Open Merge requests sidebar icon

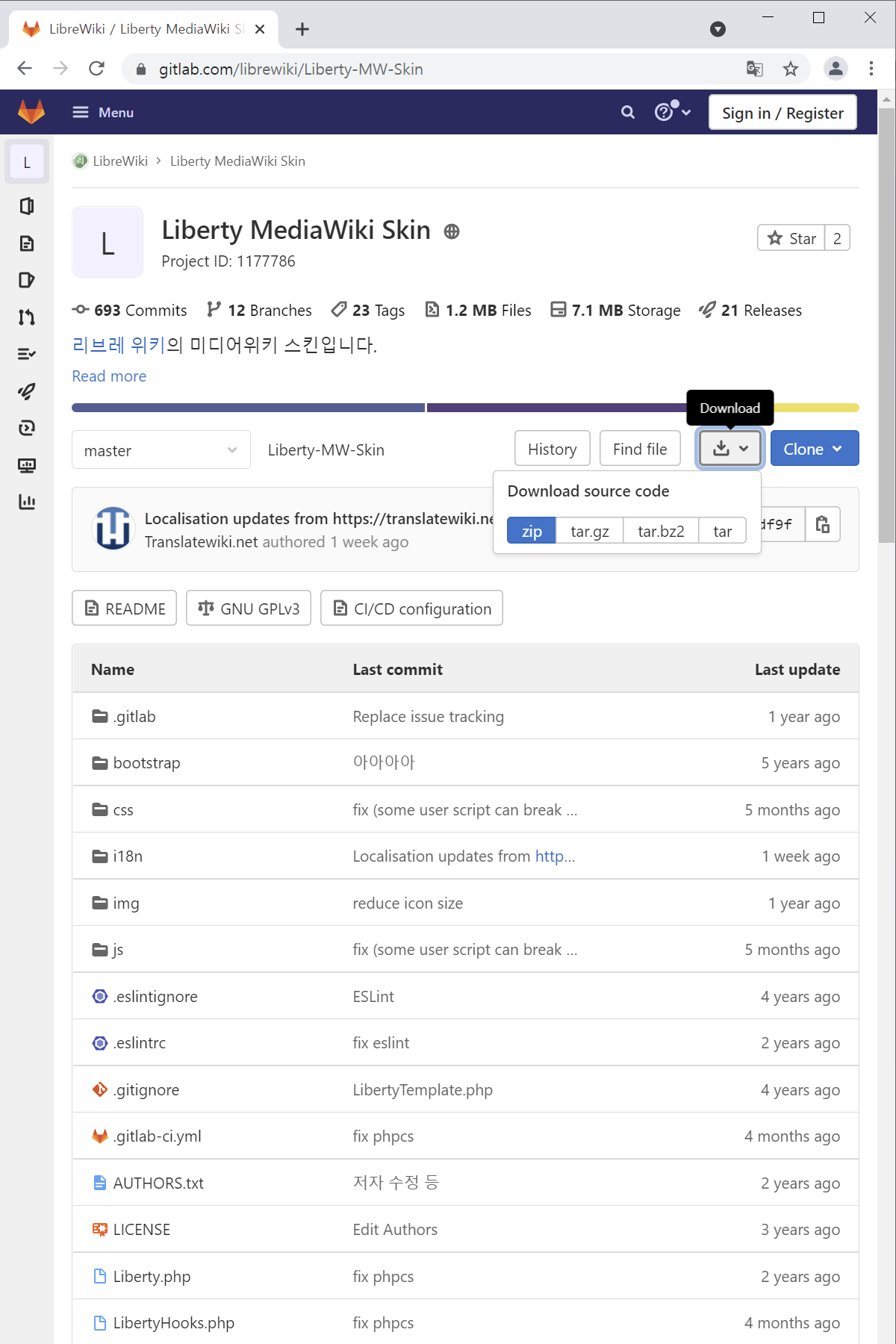point(27,317)
